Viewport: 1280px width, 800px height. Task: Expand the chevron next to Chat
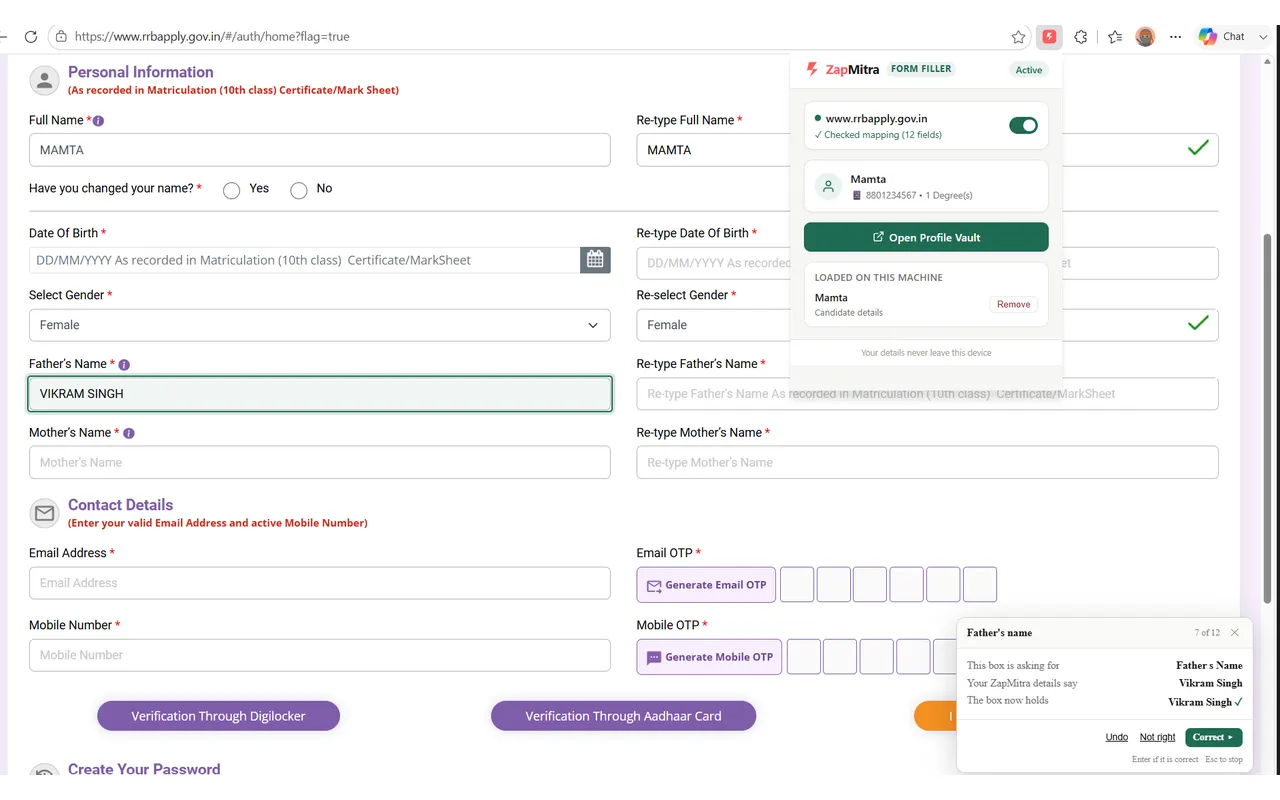coord(1263,37)
